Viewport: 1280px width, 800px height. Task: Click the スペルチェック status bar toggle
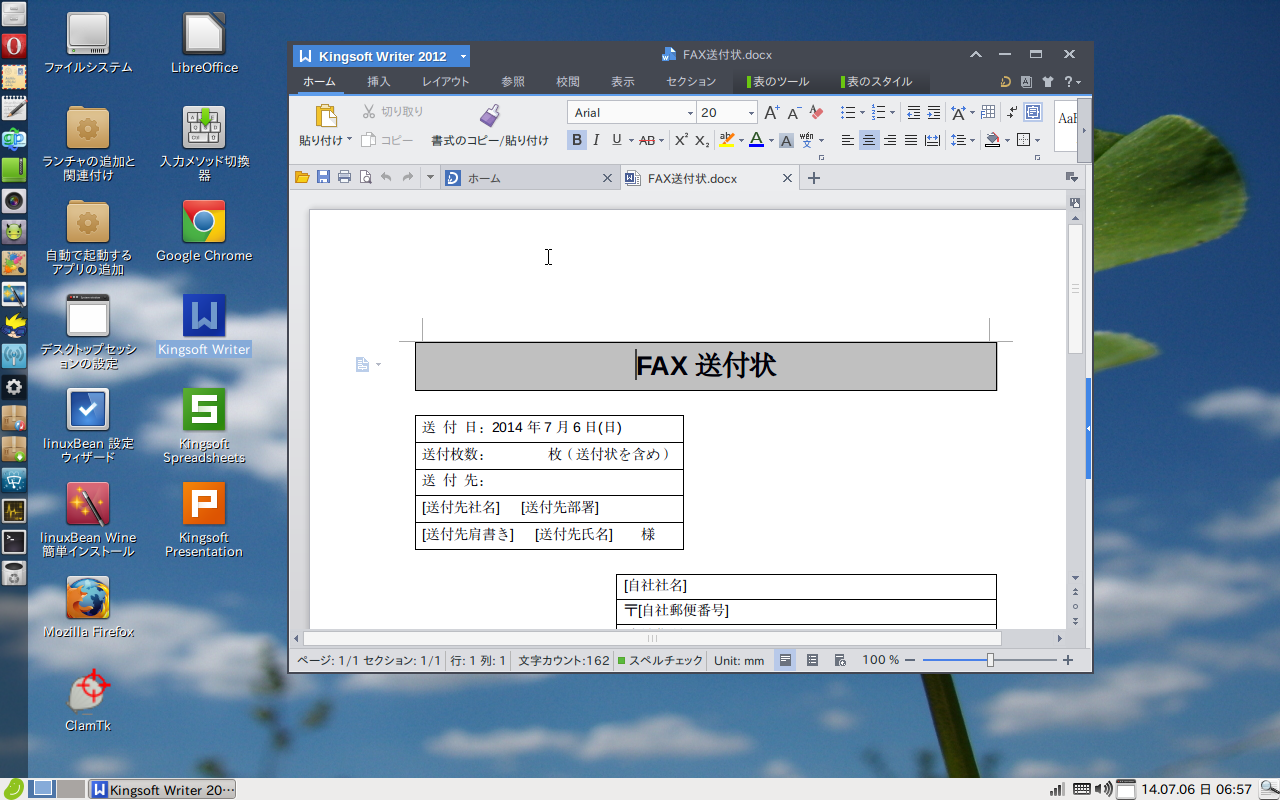click(x=660, y=661)
